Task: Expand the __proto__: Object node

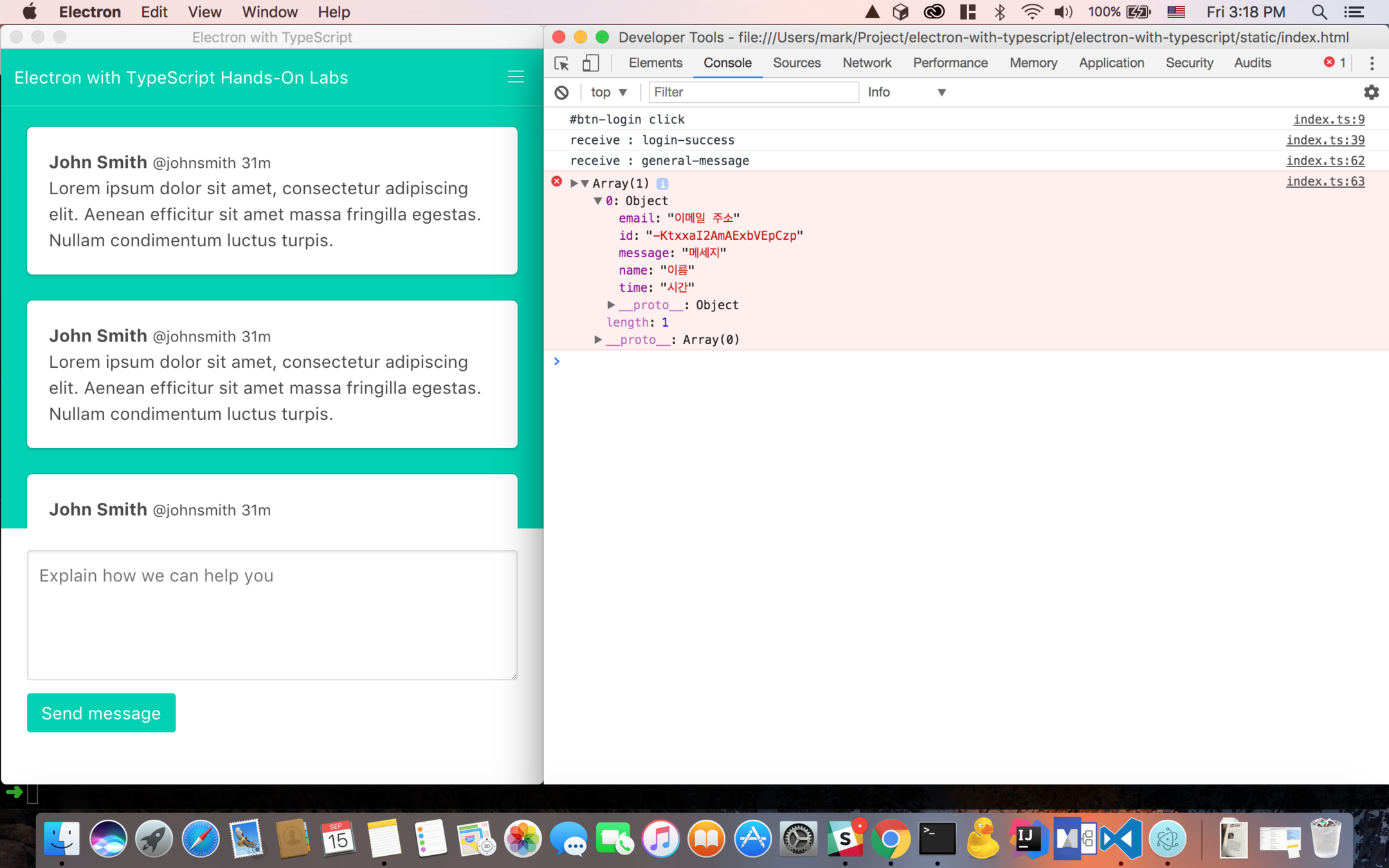Action: pos(610,305)
